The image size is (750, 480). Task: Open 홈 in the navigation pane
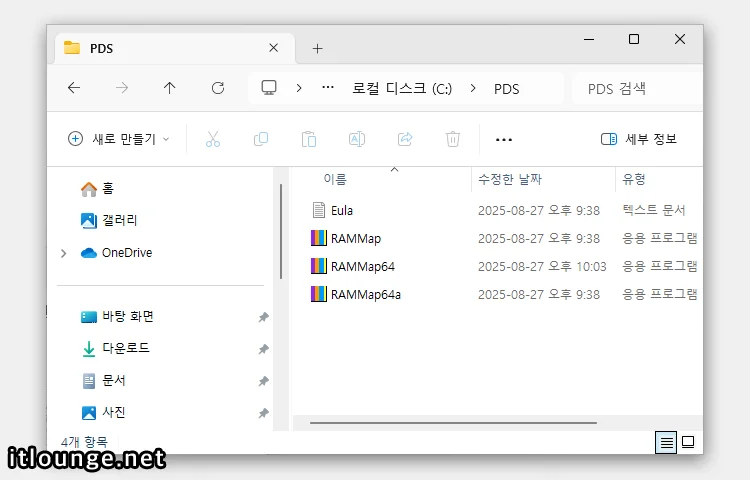pos(97,188)
